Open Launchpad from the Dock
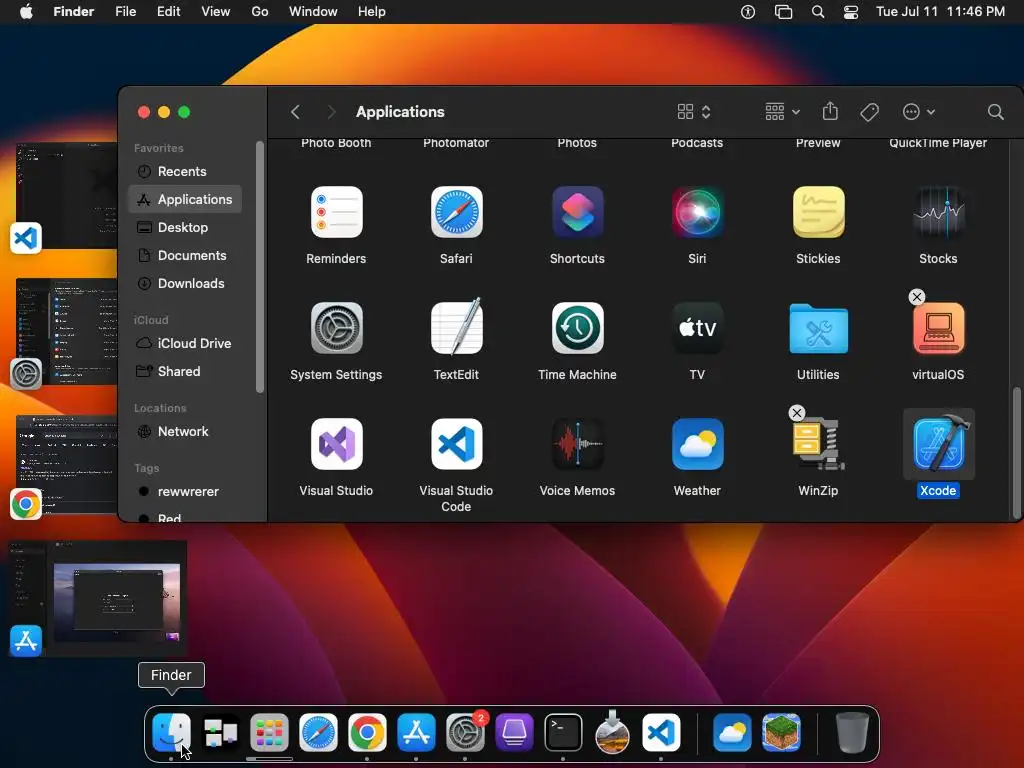 click(269, 733)
